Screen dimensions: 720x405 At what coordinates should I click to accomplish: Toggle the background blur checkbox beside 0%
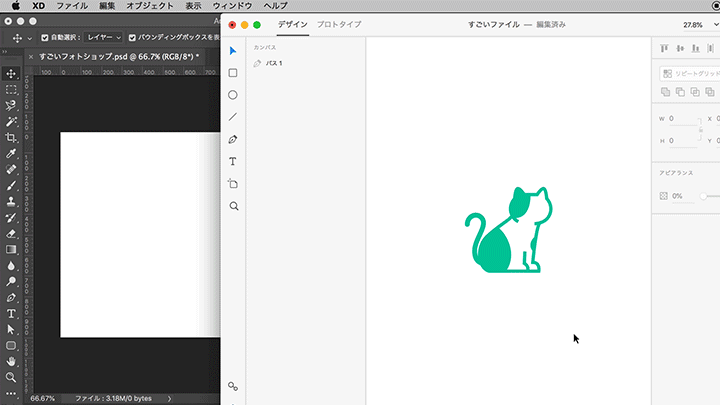[664, 196]
